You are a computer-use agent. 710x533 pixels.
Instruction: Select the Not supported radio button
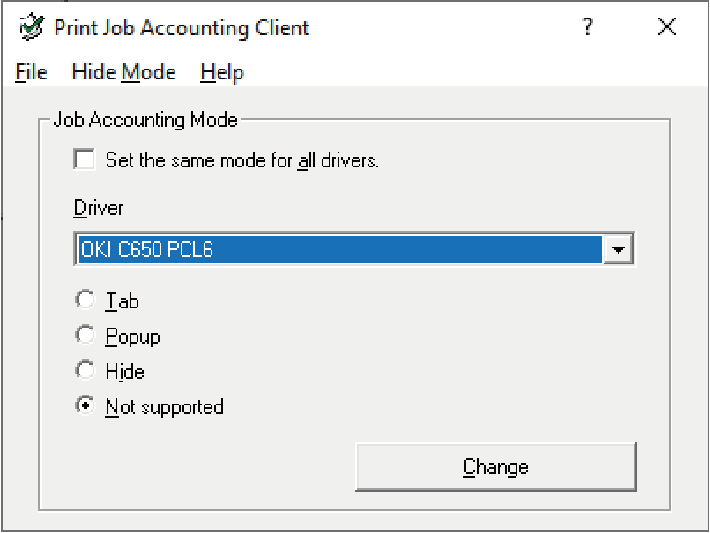(85, 407)
